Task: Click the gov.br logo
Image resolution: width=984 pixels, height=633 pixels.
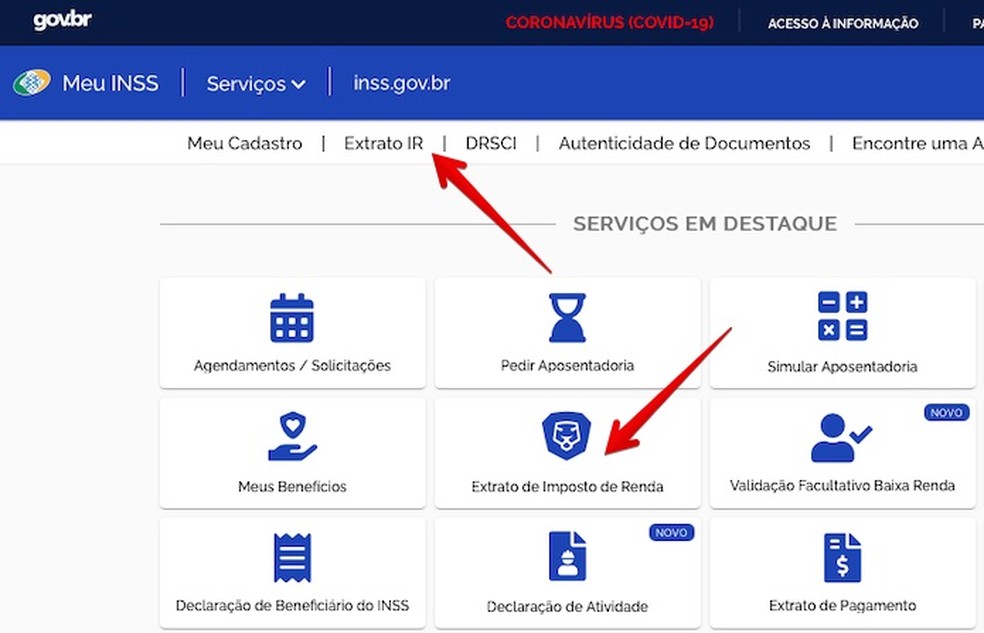Action: [63, 20]
